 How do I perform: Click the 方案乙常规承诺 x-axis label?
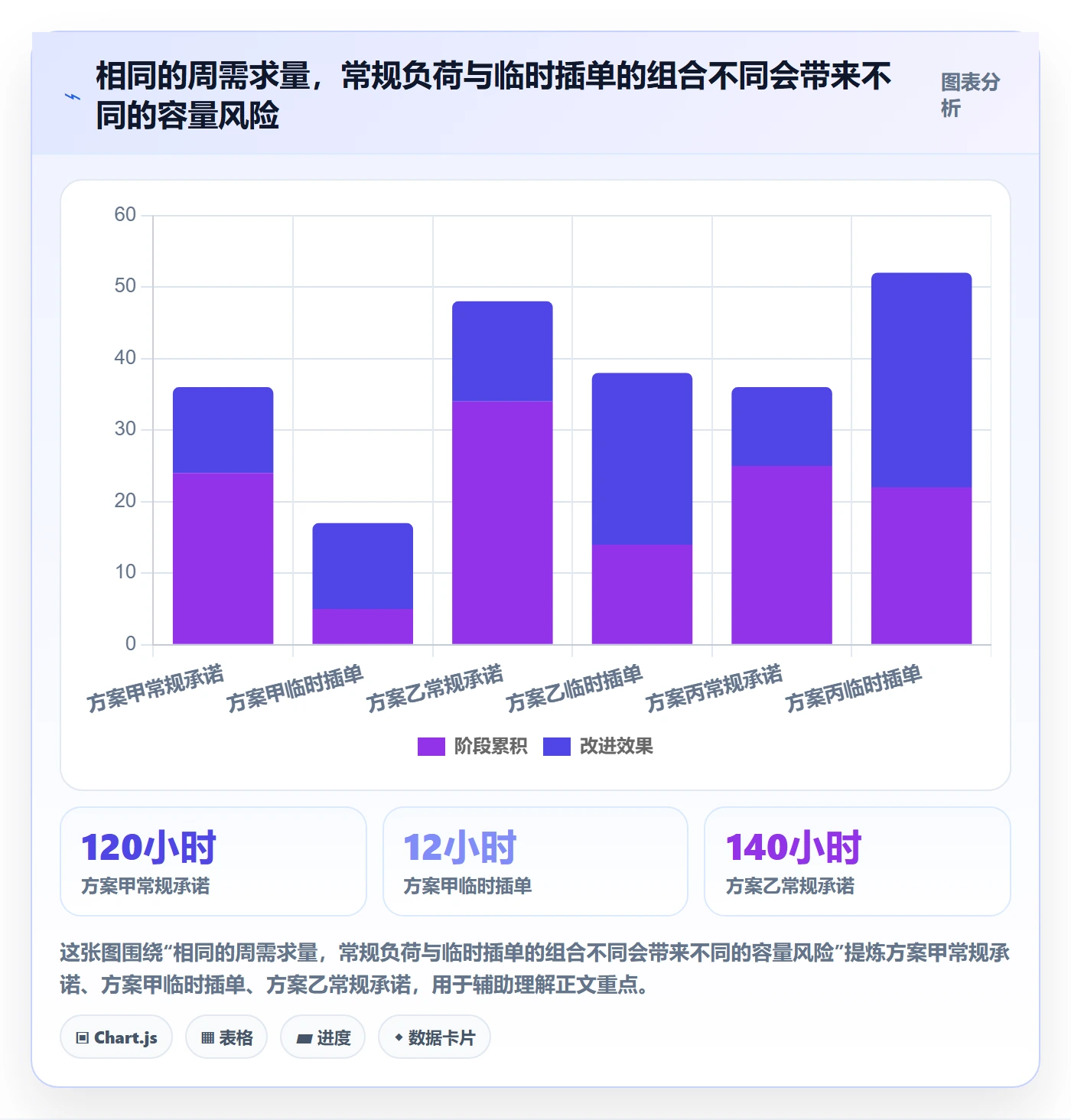435,688
